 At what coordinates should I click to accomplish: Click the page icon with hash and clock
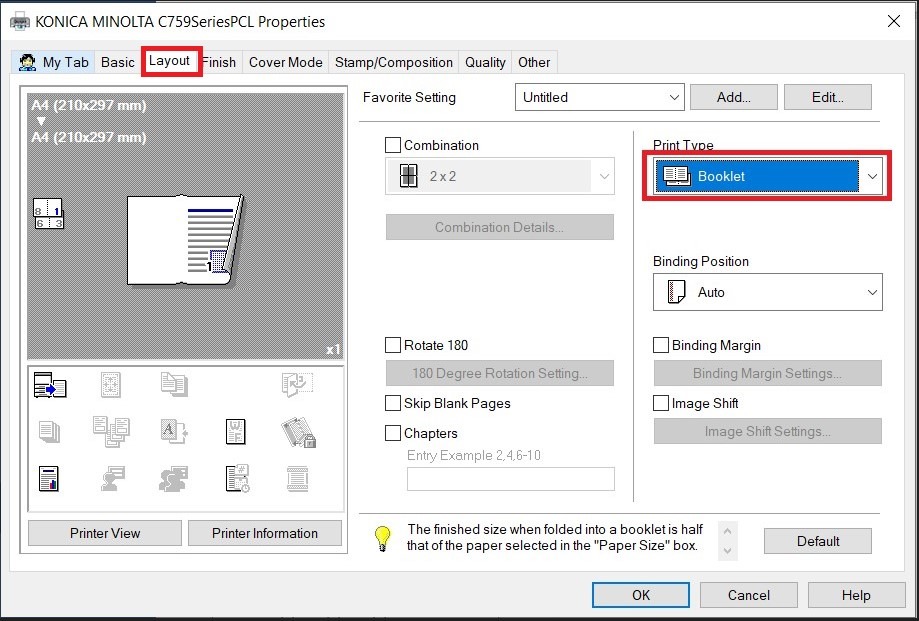pos(236,479)
